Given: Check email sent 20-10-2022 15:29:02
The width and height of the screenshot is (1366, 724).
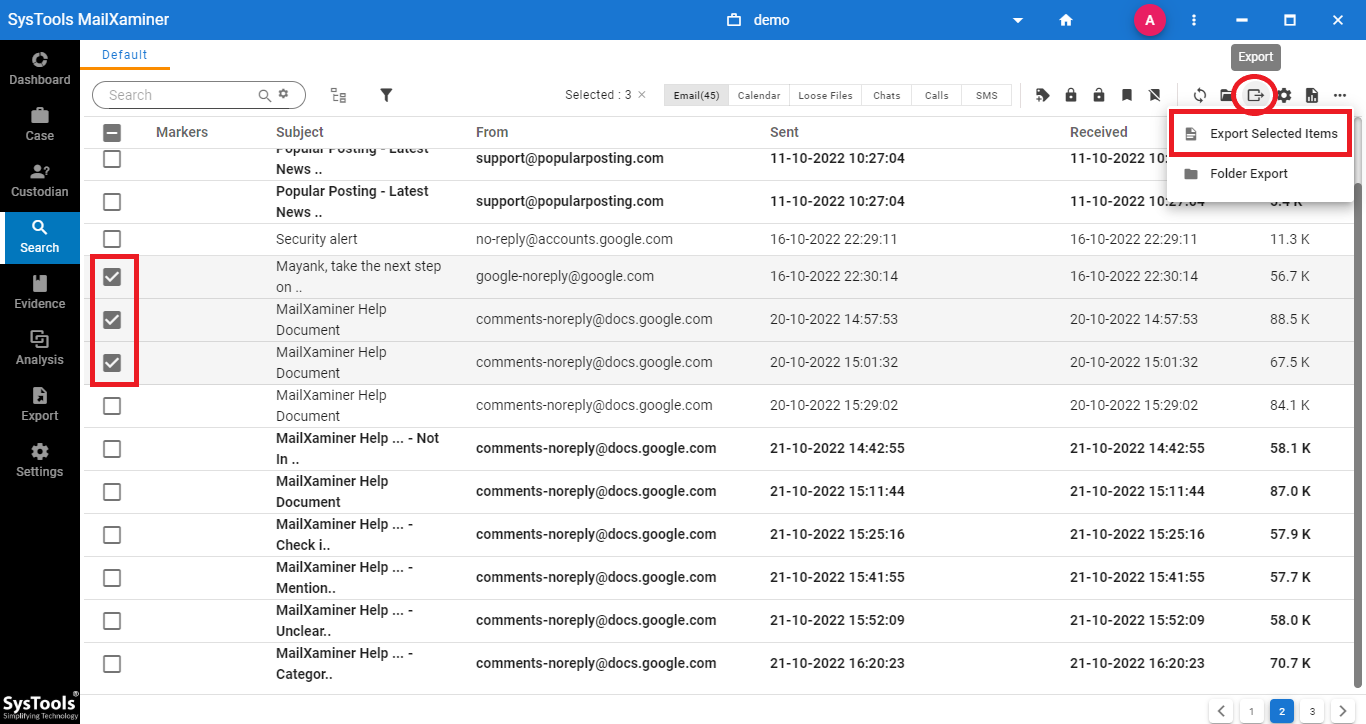Looking at the screenshot, I should (x=112, y=406).
